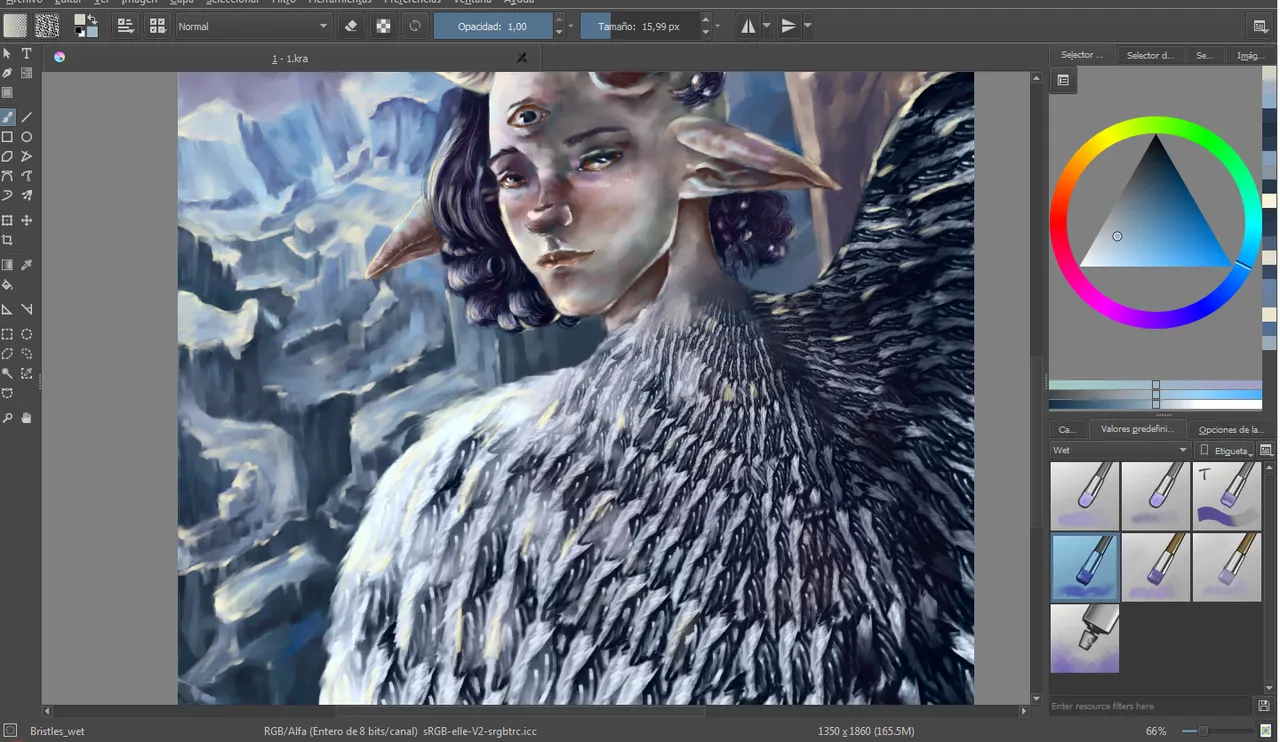The image size is (1280, 742).
Task: Toggle selection display mode in status bar
Action: pyautogui.click(x=10, y=731)
